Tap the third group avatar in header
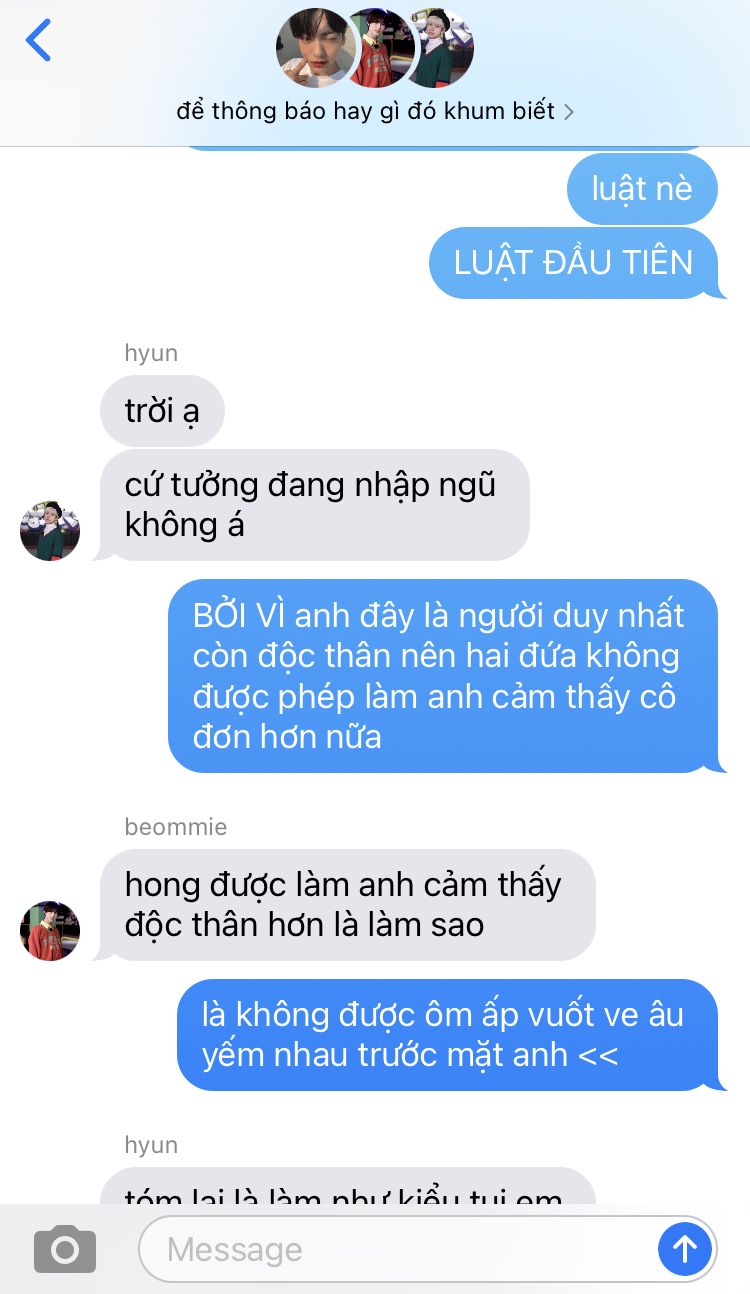The image size is (750, 1294). 440,47
